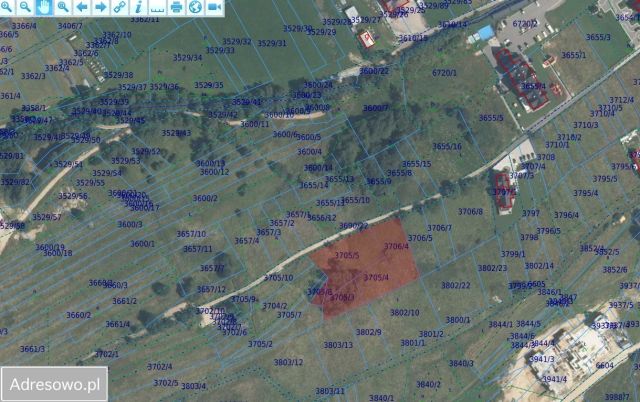Click parcel label 3600/2
The width and height of the screenshot is (640, 402).
click(x=205, y=198)
